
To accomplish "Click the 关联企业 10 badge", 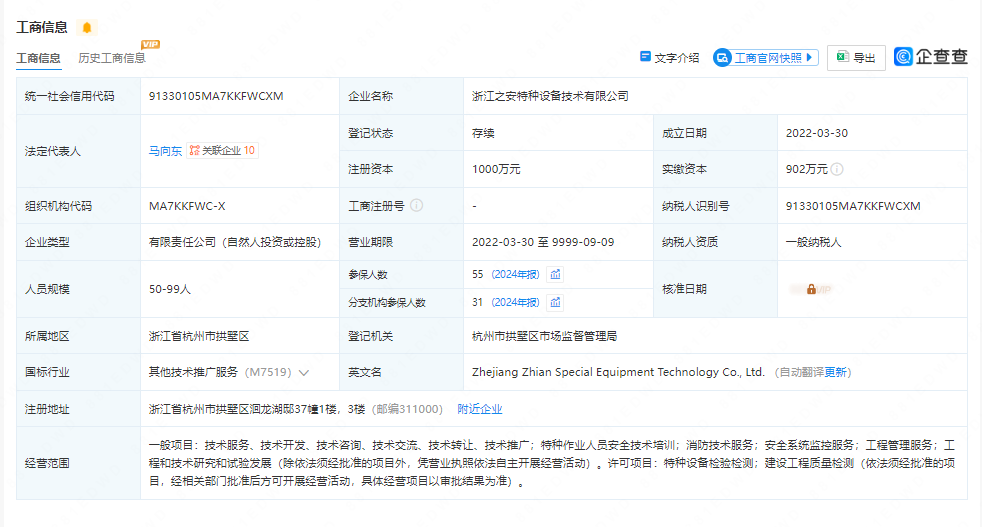I will 222,151.
